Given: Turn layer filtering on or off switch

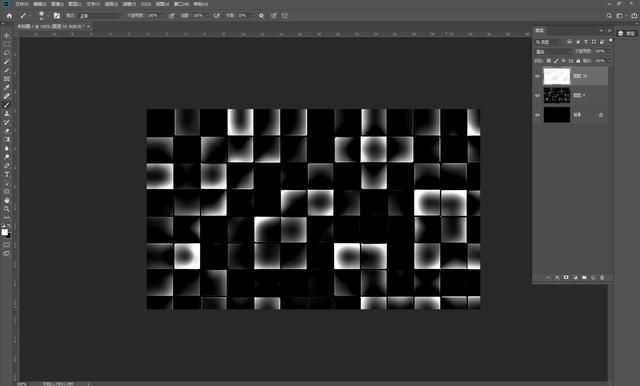Looking at the screenshot, I should coord(611,41).
